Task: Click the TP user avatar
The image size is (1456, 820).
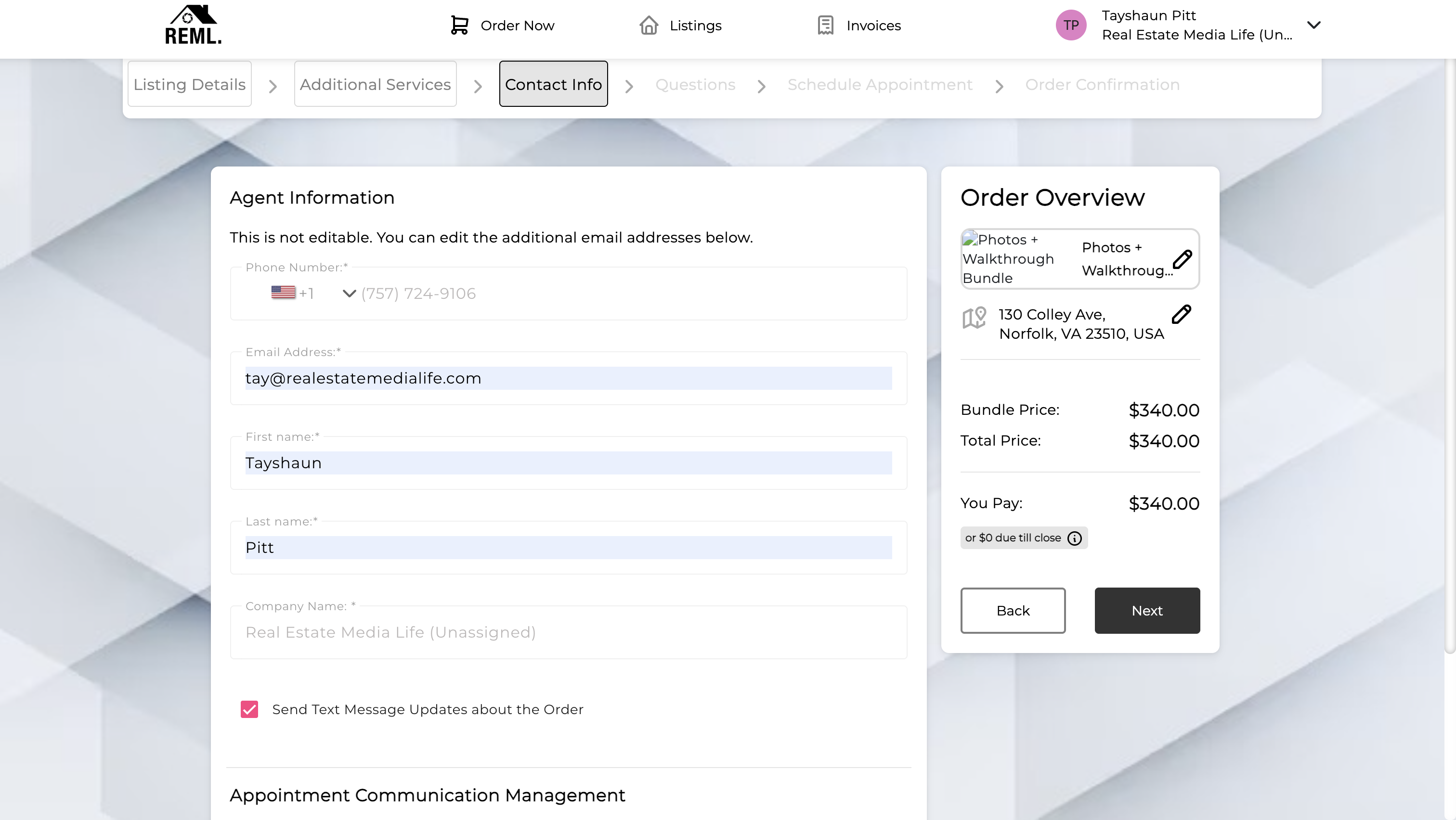Action: (1070, 26)
